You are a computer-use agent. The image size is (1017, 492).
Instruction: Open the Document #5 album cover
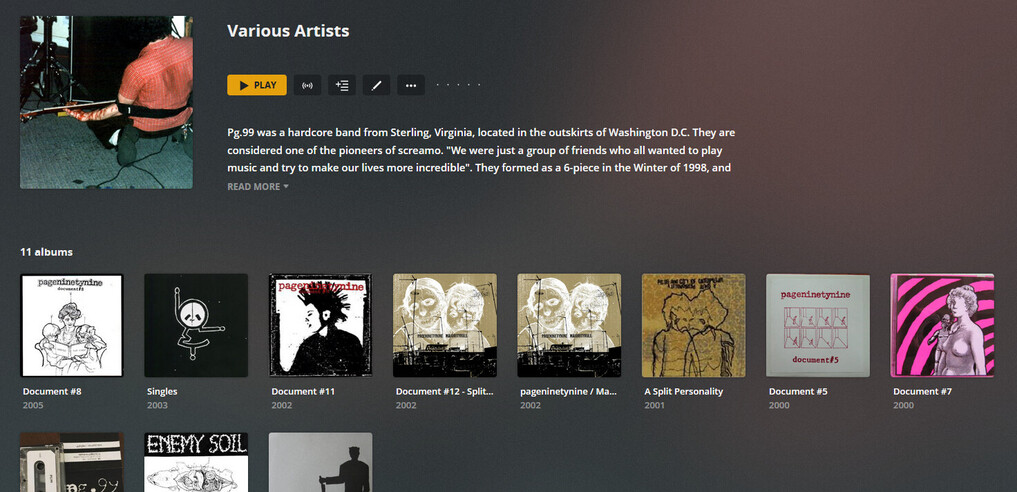click(818, 325)
